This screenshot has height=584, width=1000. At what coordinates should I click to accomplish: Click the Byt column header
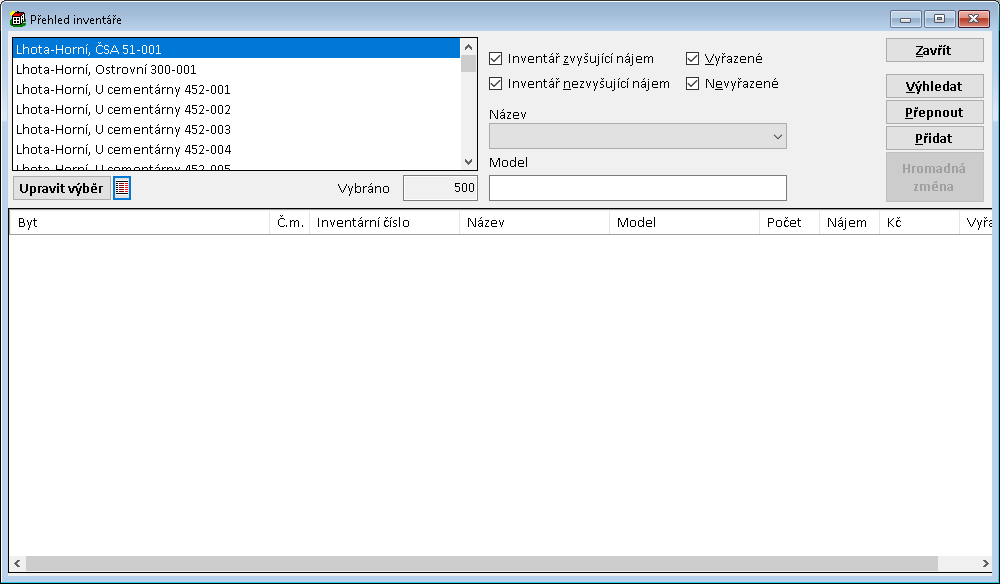coord(140,223)
